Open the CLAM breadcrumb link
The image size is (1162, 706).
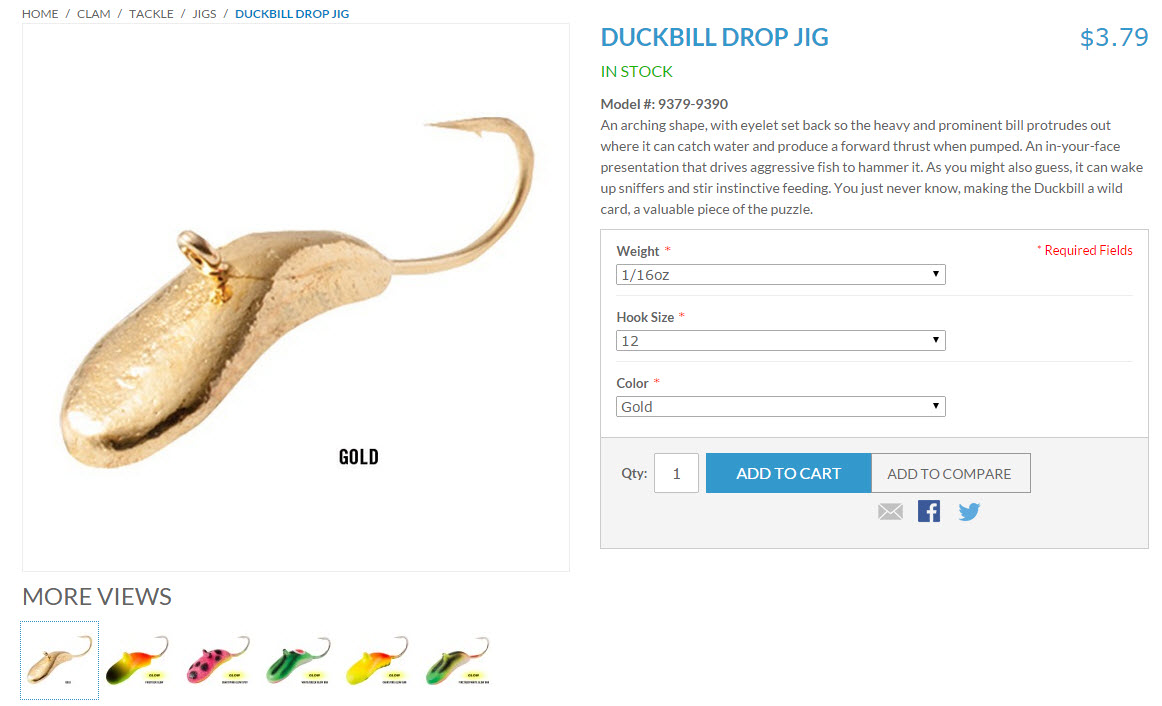coord(93,14)
